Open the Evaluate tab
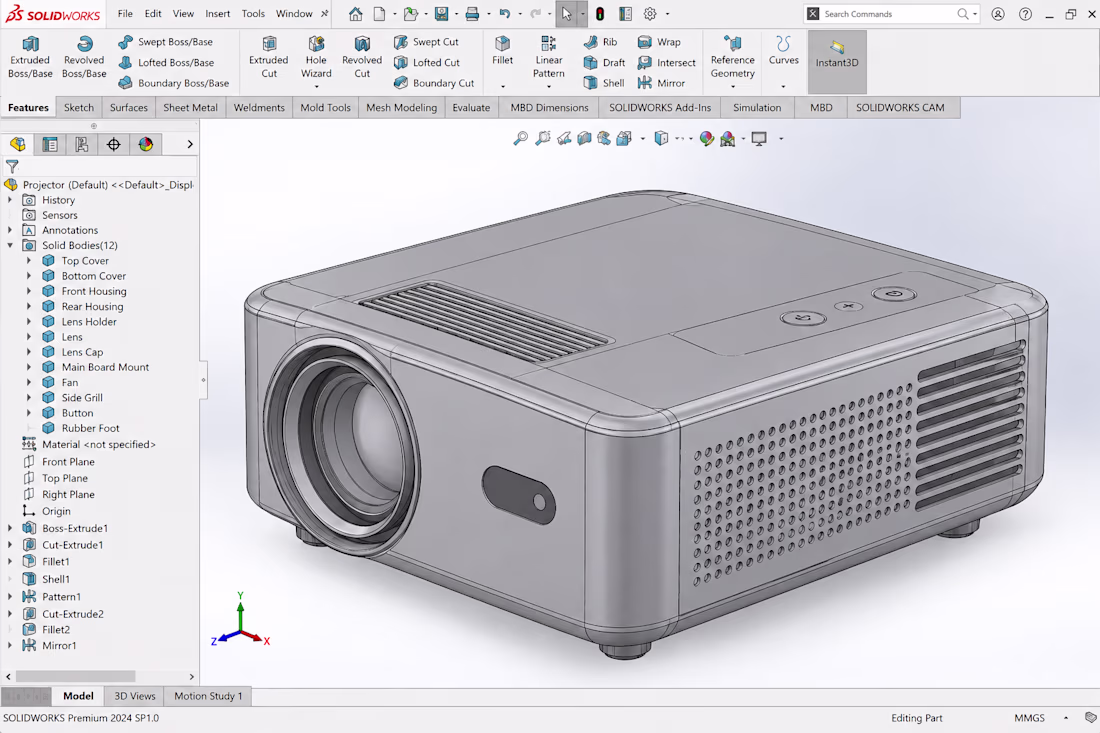 click(471, 107)
